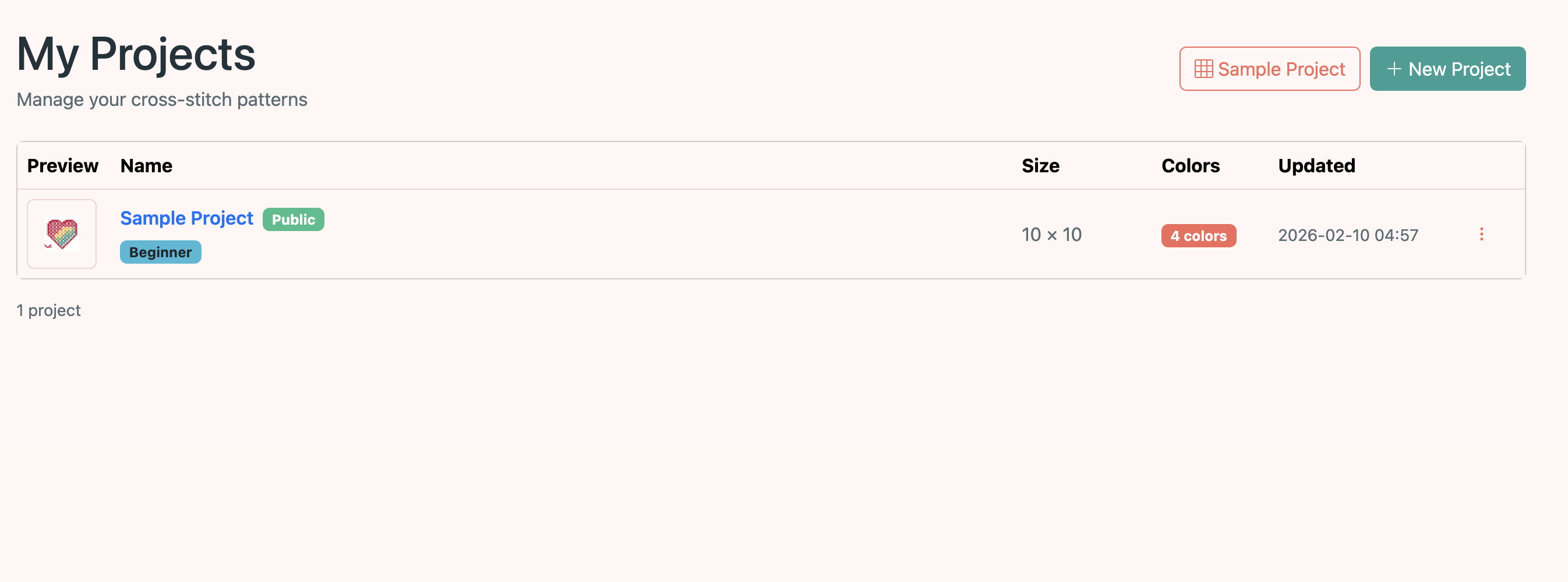Create a new project
The width and height of the screenshot is (1568, 582).
coord(1447,69)
